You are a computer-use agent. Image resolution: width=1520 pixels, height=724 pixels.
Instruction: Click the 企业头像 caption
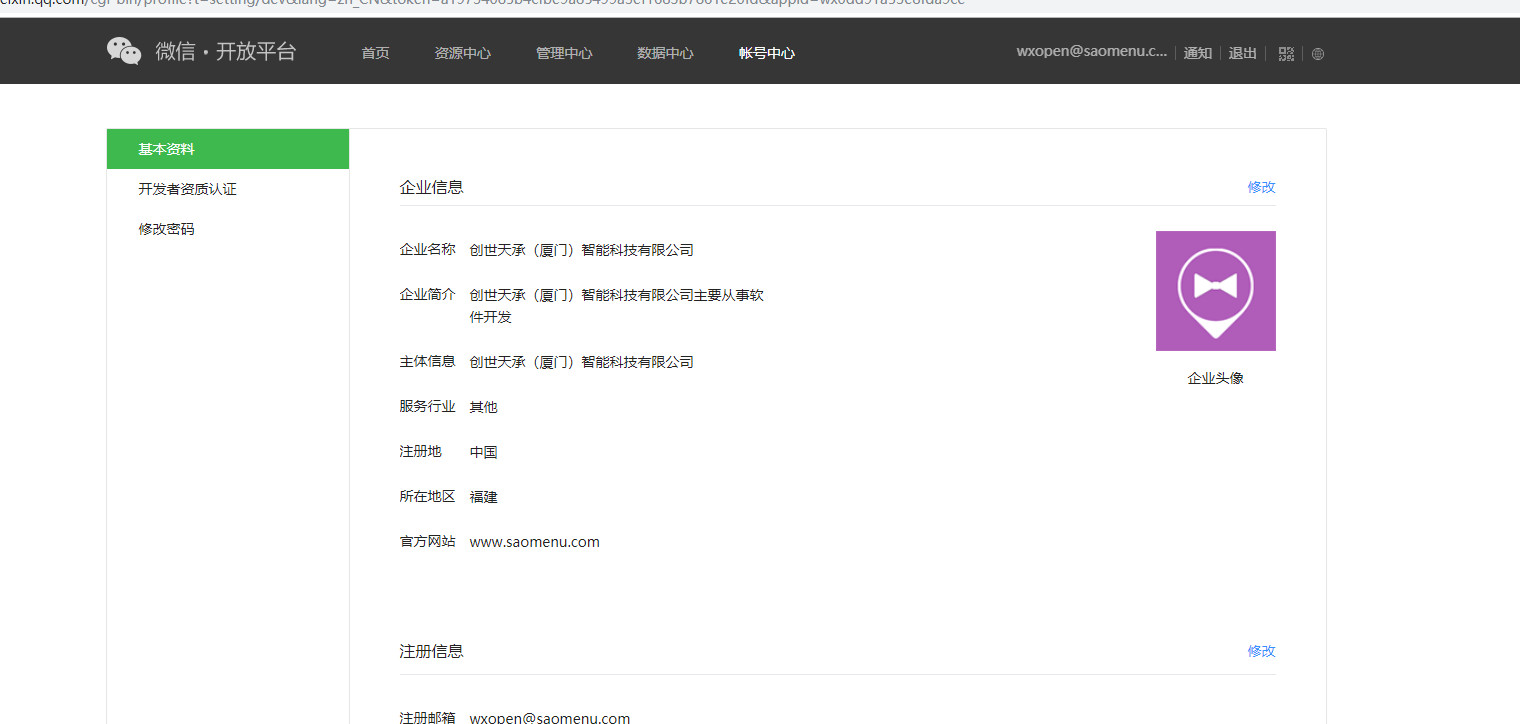click(x=1216, y=379)
